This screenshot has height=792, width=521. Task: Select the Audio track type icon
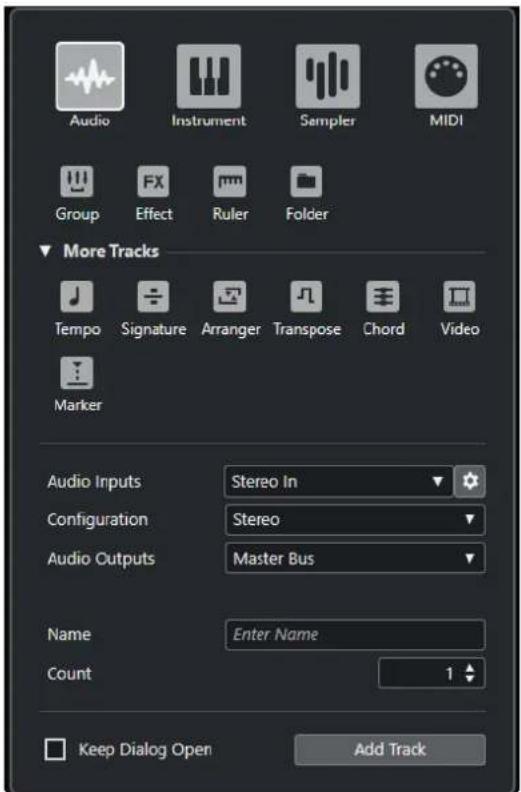coord(90,76)
